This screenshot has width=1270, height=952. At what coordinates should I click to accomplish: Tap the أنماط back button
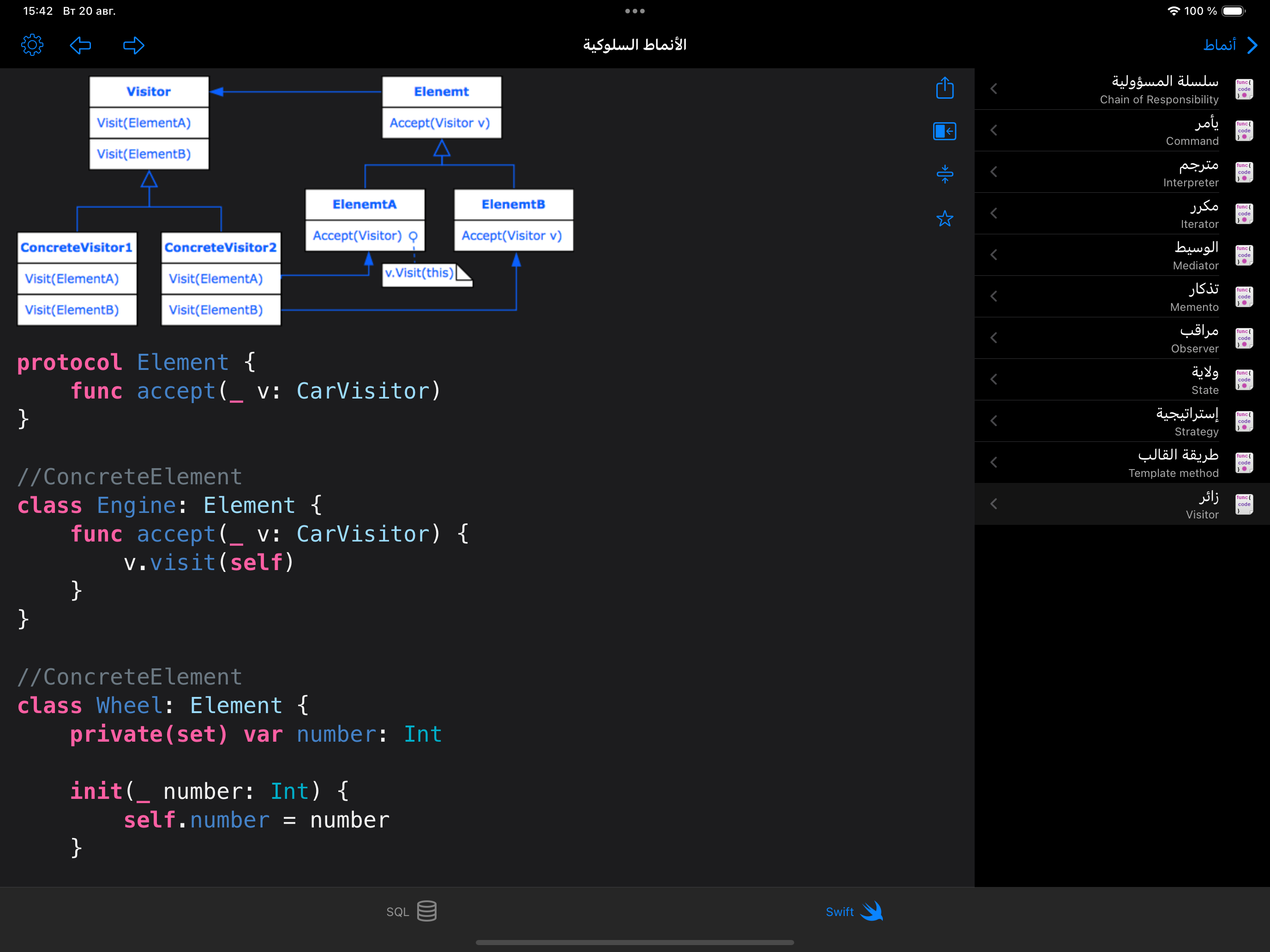(x=1230, y=45)
